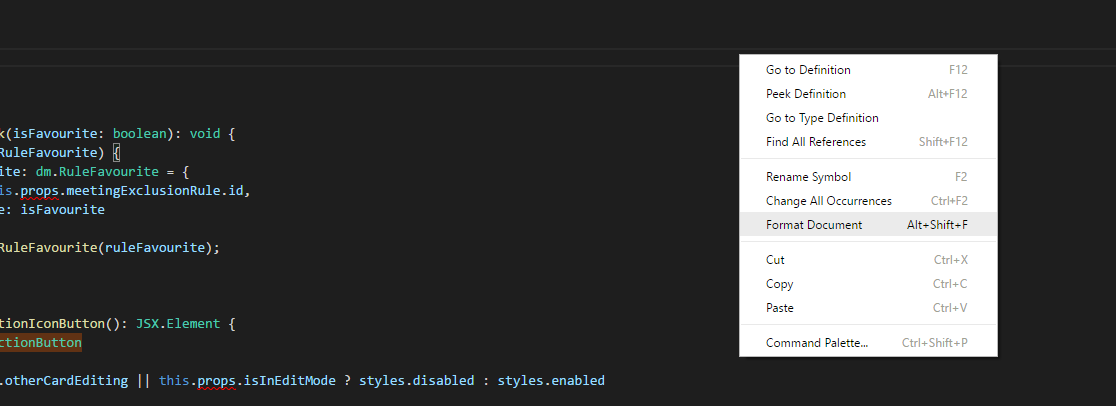Image resolution: width=1116 pixels, height=406 pixels.
Task: Click styles.disabled in the ternary
Action: pyautogui.click(x=416, y=380)
